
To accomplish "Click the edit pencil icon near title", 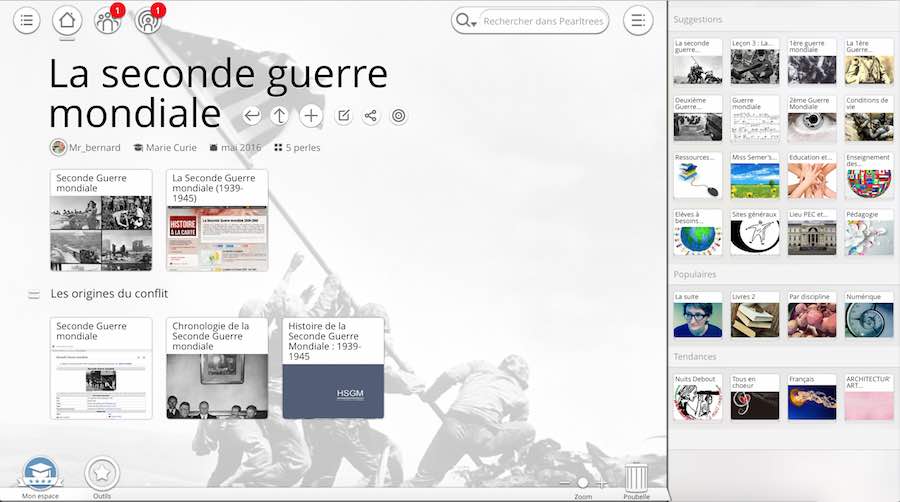I will coord(343,116).
